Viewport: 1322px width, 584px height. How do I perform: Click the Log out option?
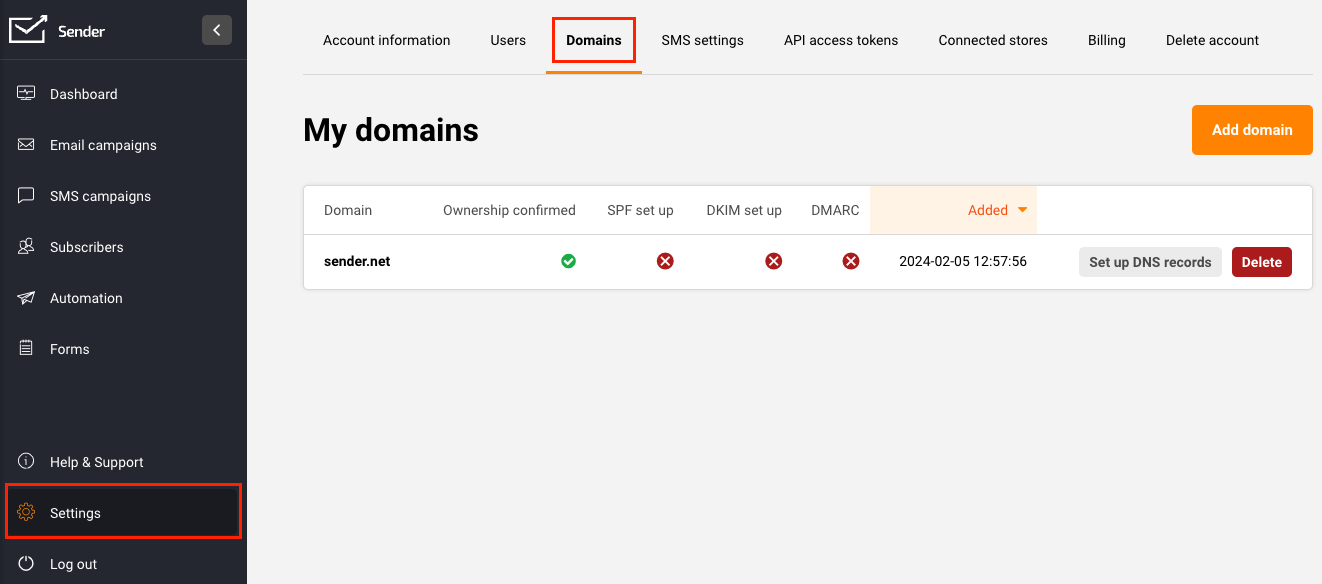[73, 564]
